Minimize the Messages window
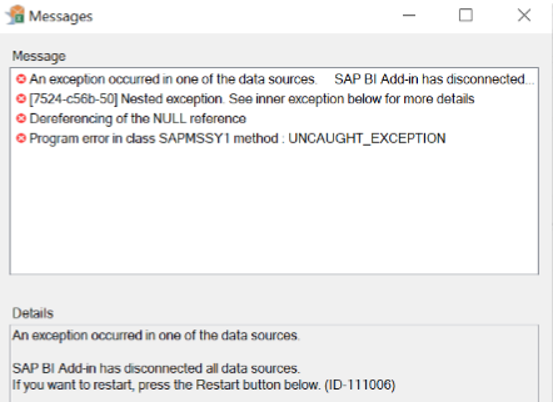 pos(409,15)
